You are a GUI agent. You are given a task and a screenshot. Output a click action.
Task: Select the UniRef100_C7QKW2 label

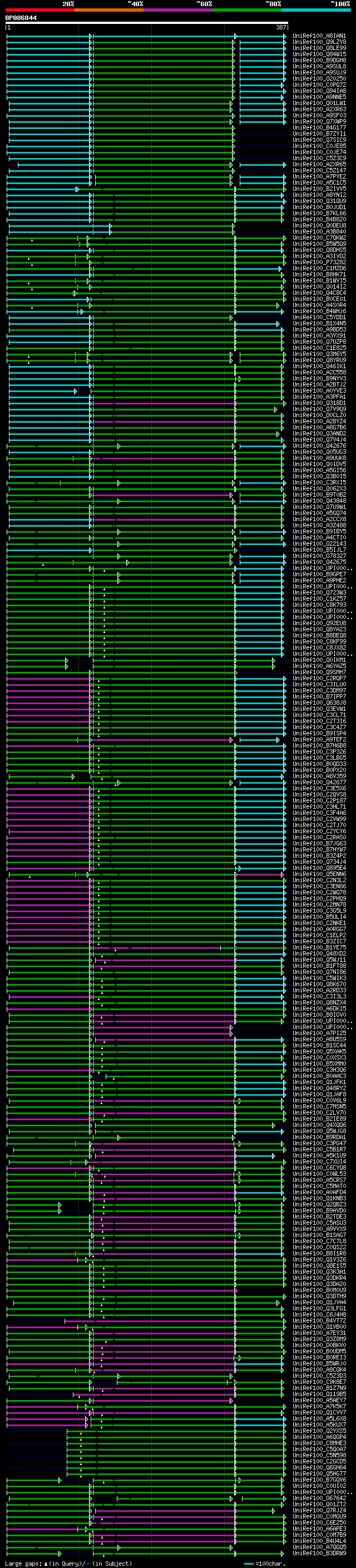click(x=319, y=238)
